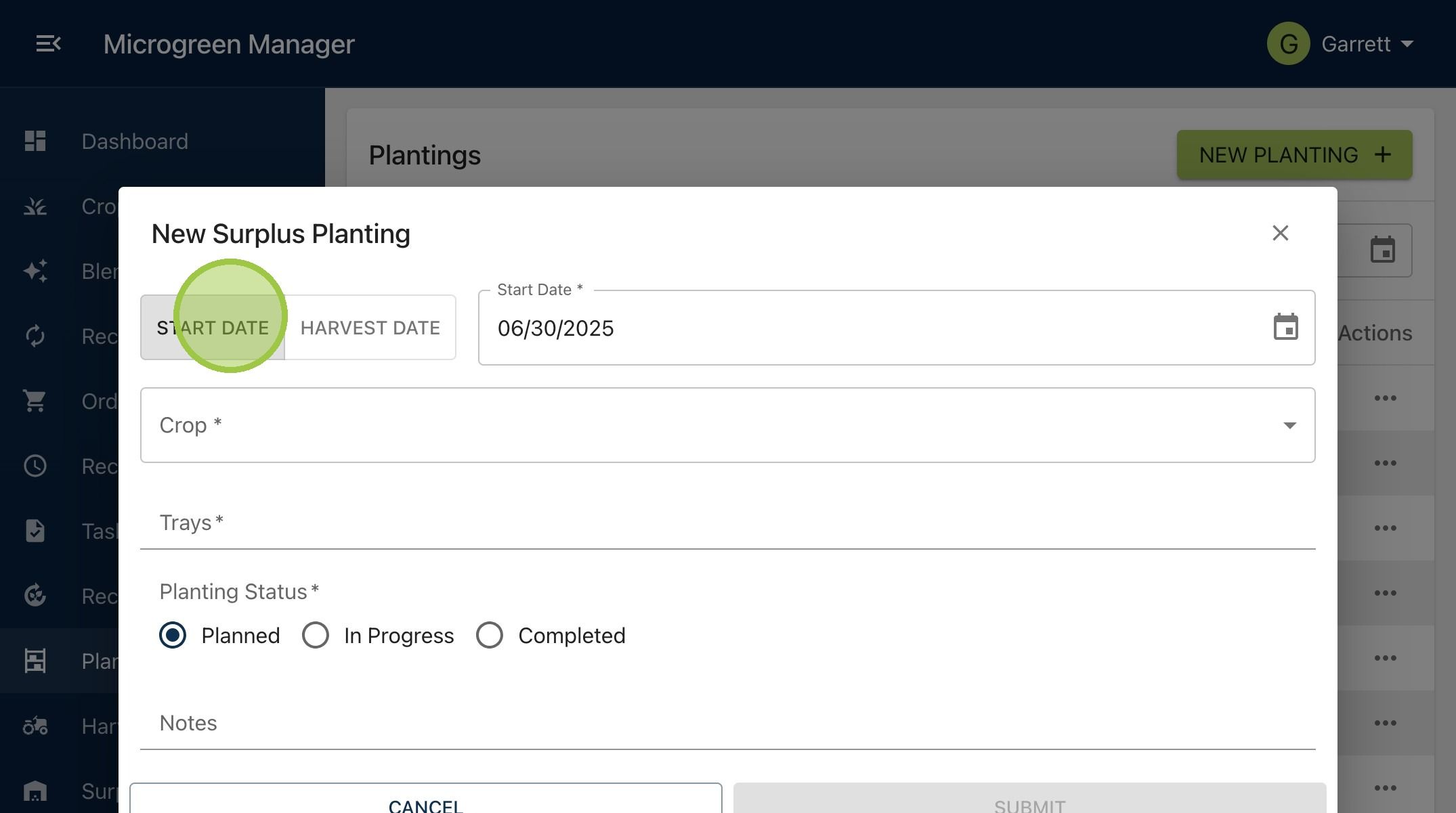Open the Start Date calendar picker icon
Screen dimensions: 1456x813
pyautogui.click(x=1285, y=328)
